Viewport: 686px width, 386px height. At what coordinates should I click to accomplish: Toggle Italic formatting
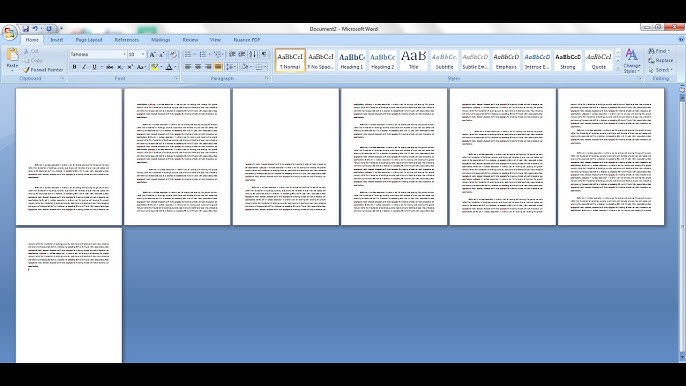[84, 67]
